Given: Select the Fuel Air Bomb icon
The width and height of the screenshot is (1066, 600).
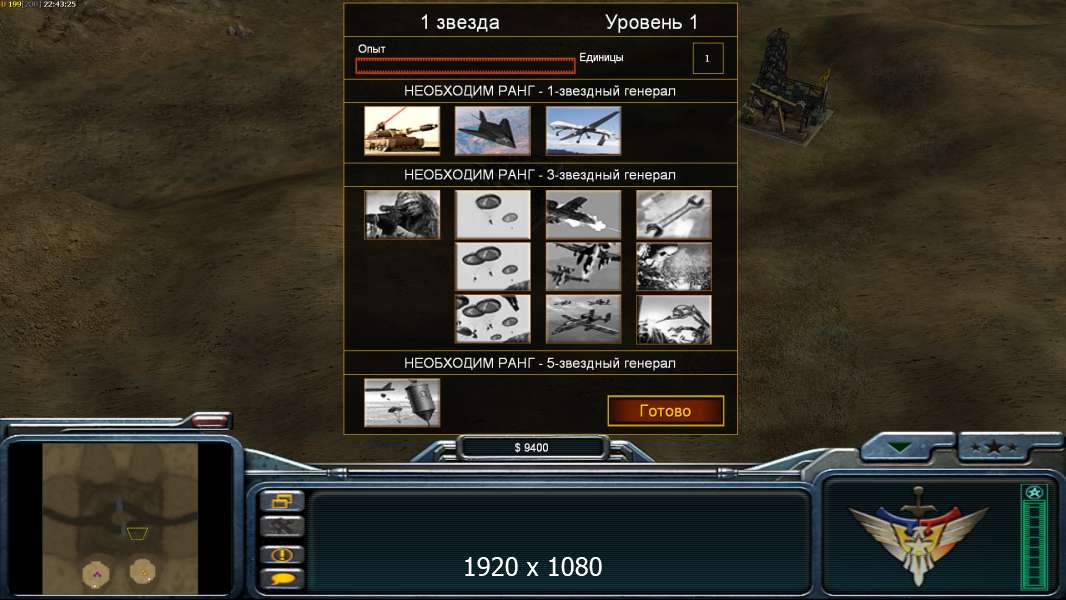Looking at the screenshot, I should click(x=402, y=403).
